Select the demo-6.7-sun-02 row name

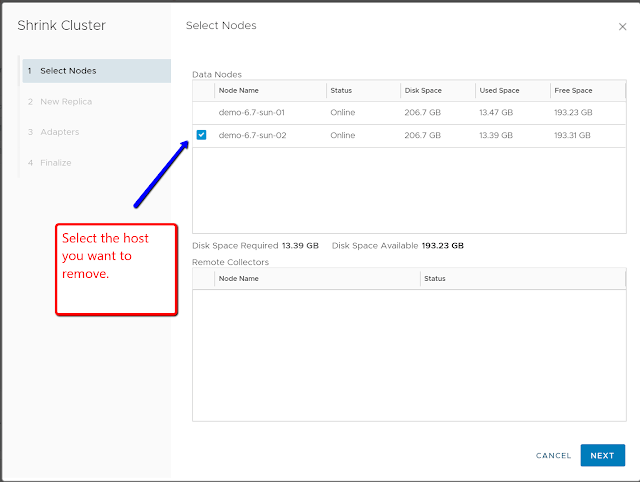click(x=252, y=135)
